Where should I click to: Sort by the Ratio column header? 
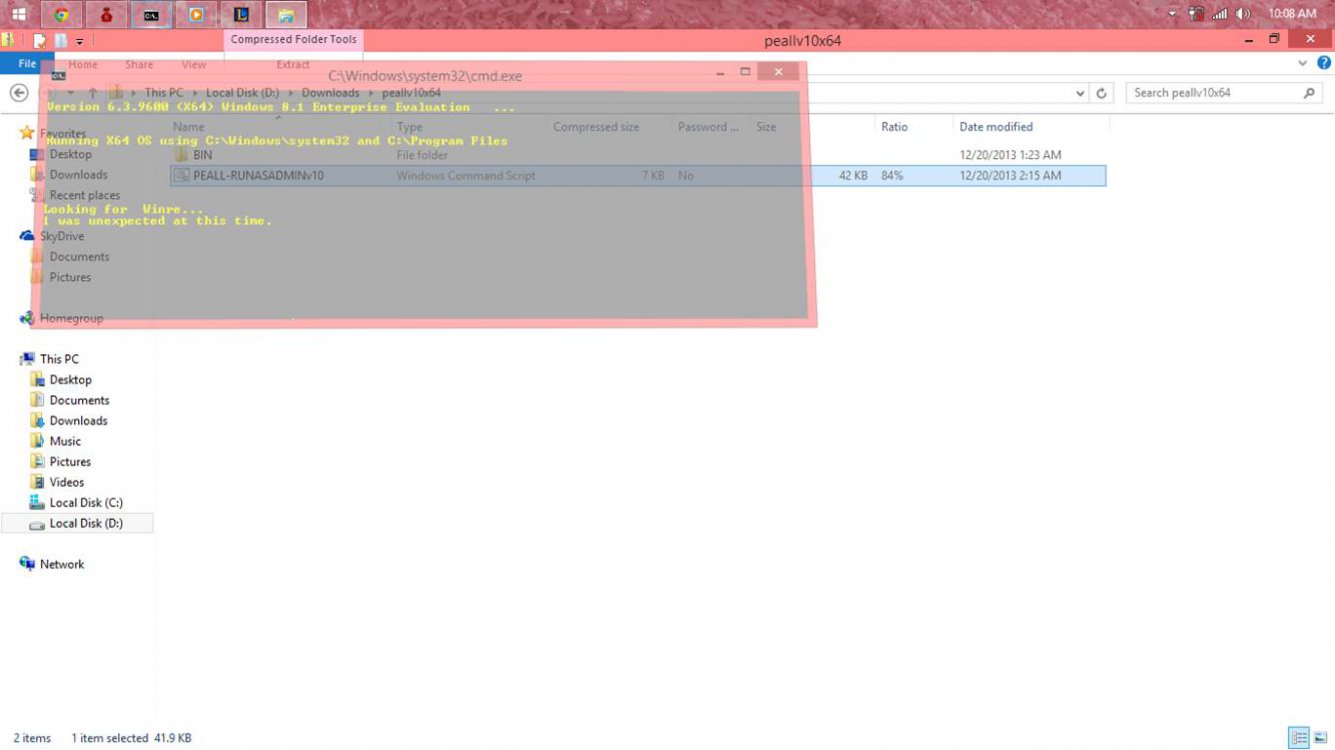point(894,127)
